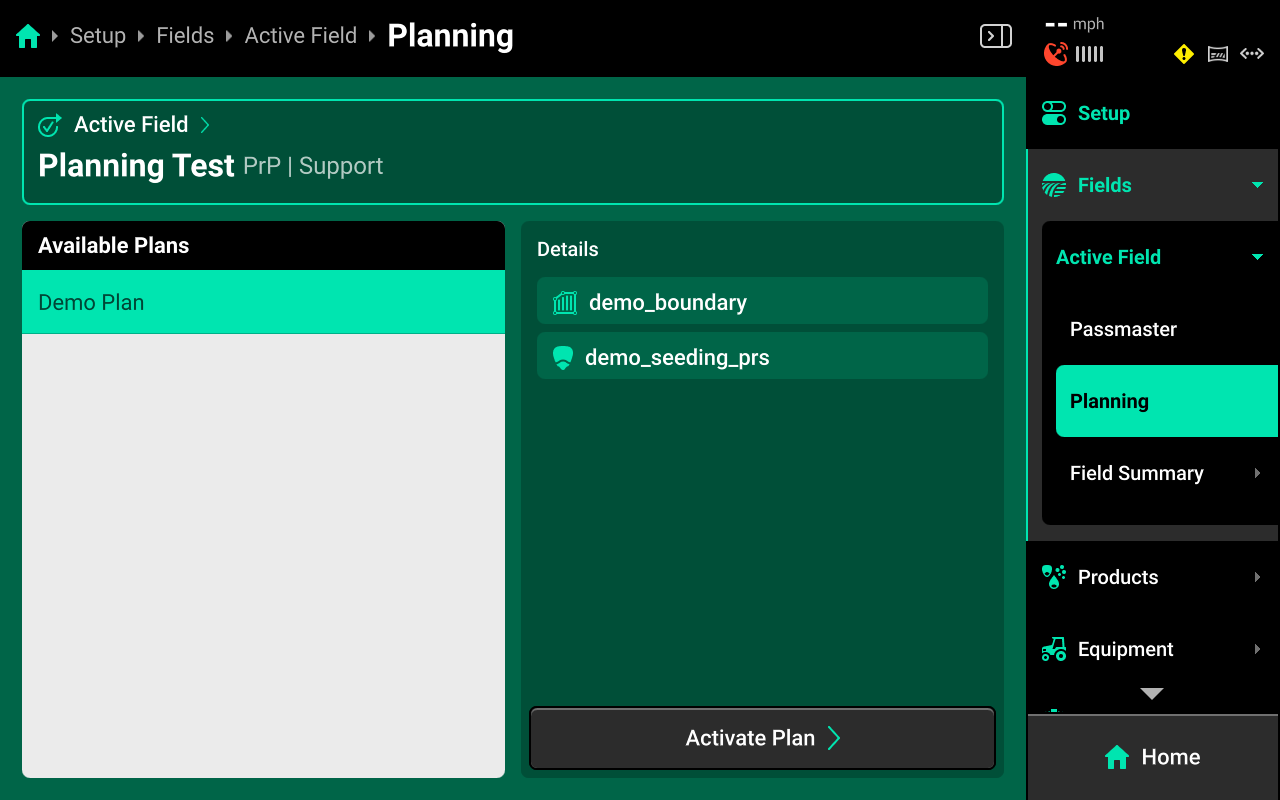Click the signal strength bars indicator
The height and width of the screenshot is (800, 1280).
click(1089, 54)
